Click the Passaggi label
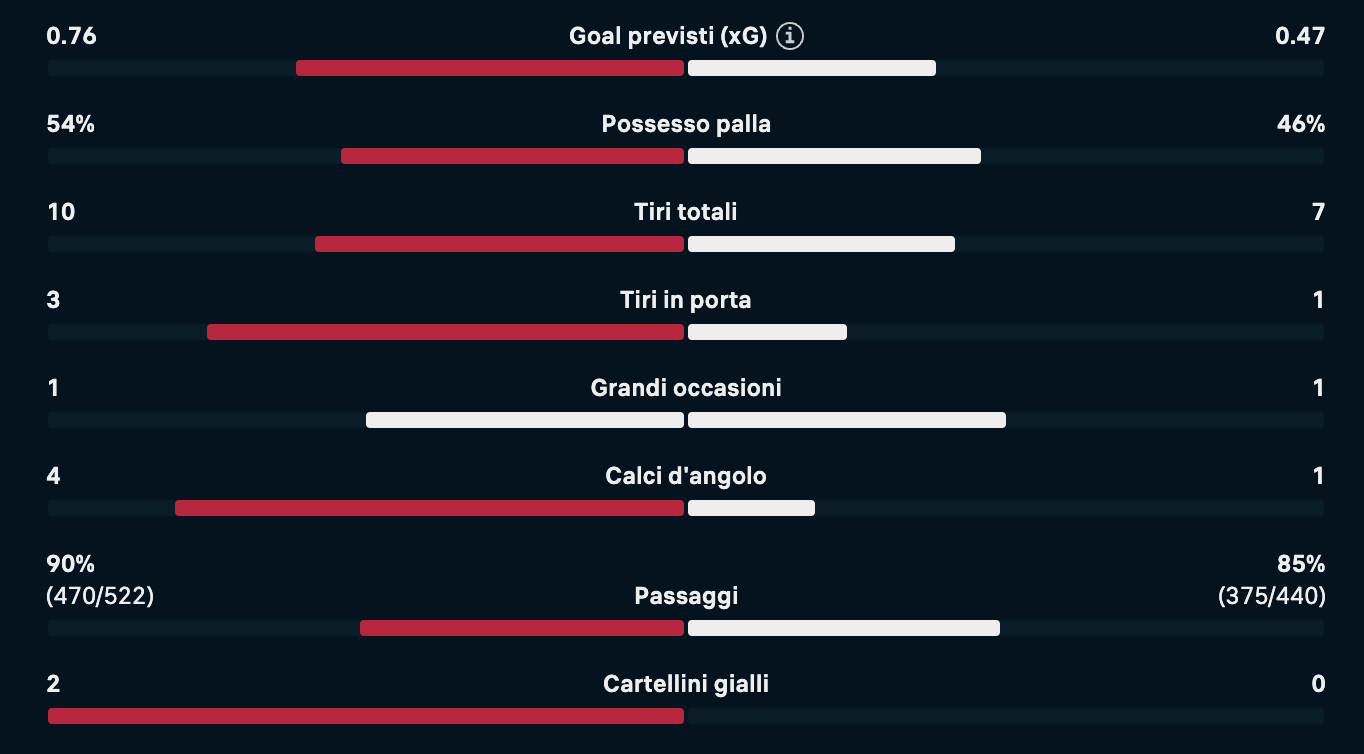The image size is (1364, 754). [x=686, y=597]
